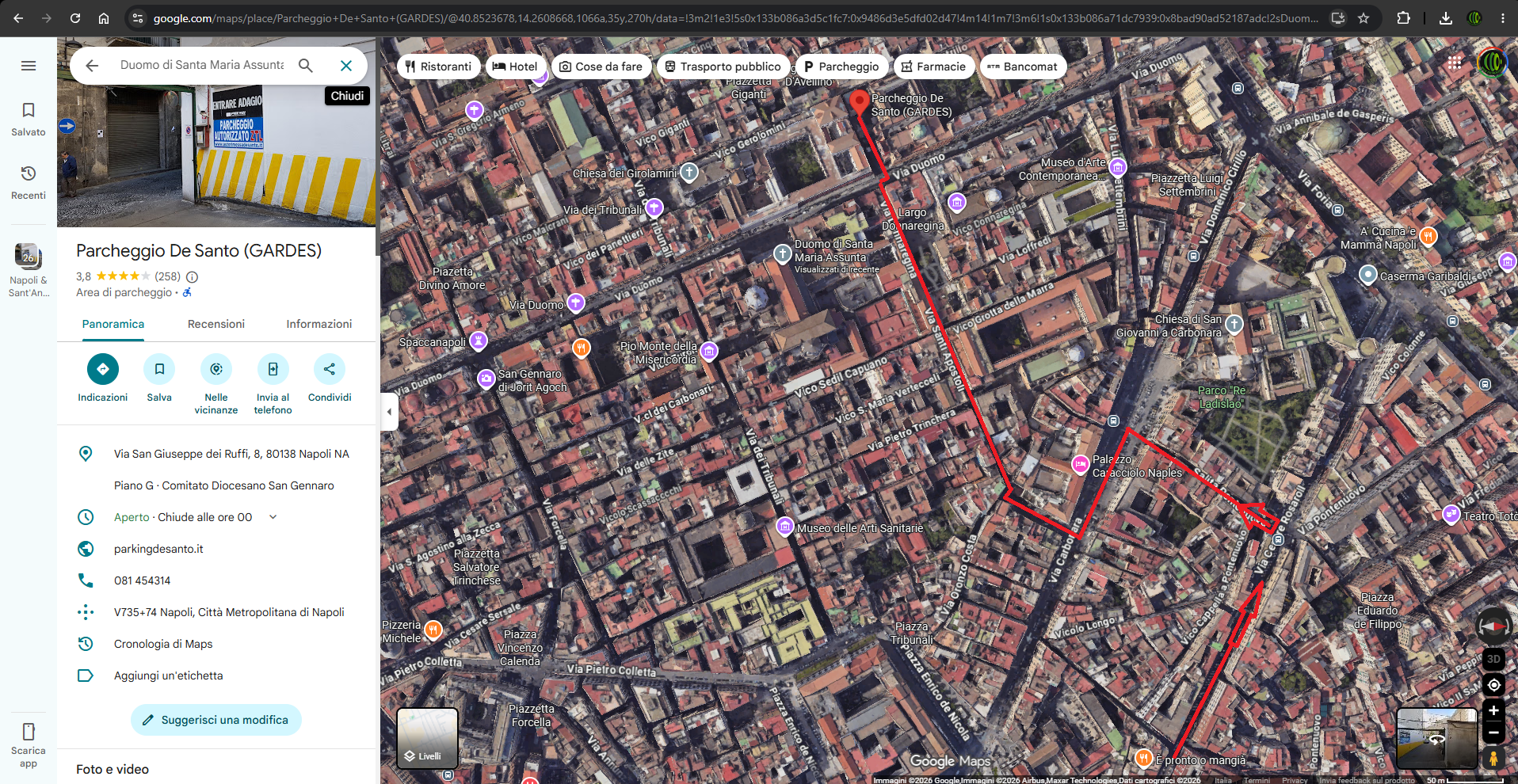
Task: Click the Street View pegman
Action: tap(1493, 758)
